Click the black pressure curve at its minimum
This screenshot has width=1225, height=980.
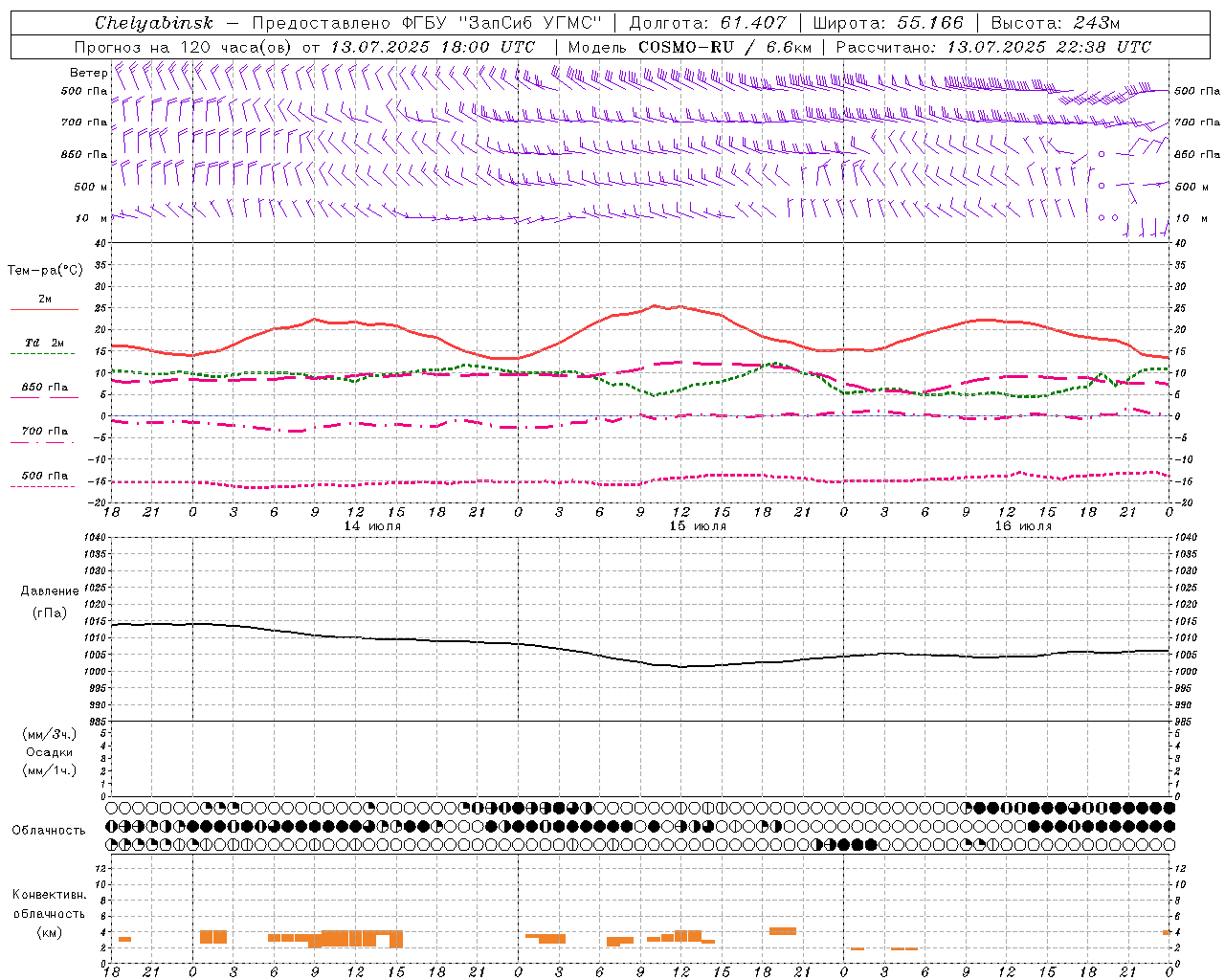pos(682,666)
